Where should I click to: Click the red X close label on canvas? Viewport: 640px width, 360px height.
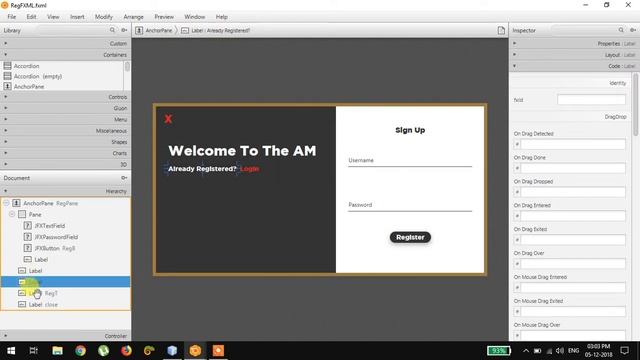tap(168, 119)
